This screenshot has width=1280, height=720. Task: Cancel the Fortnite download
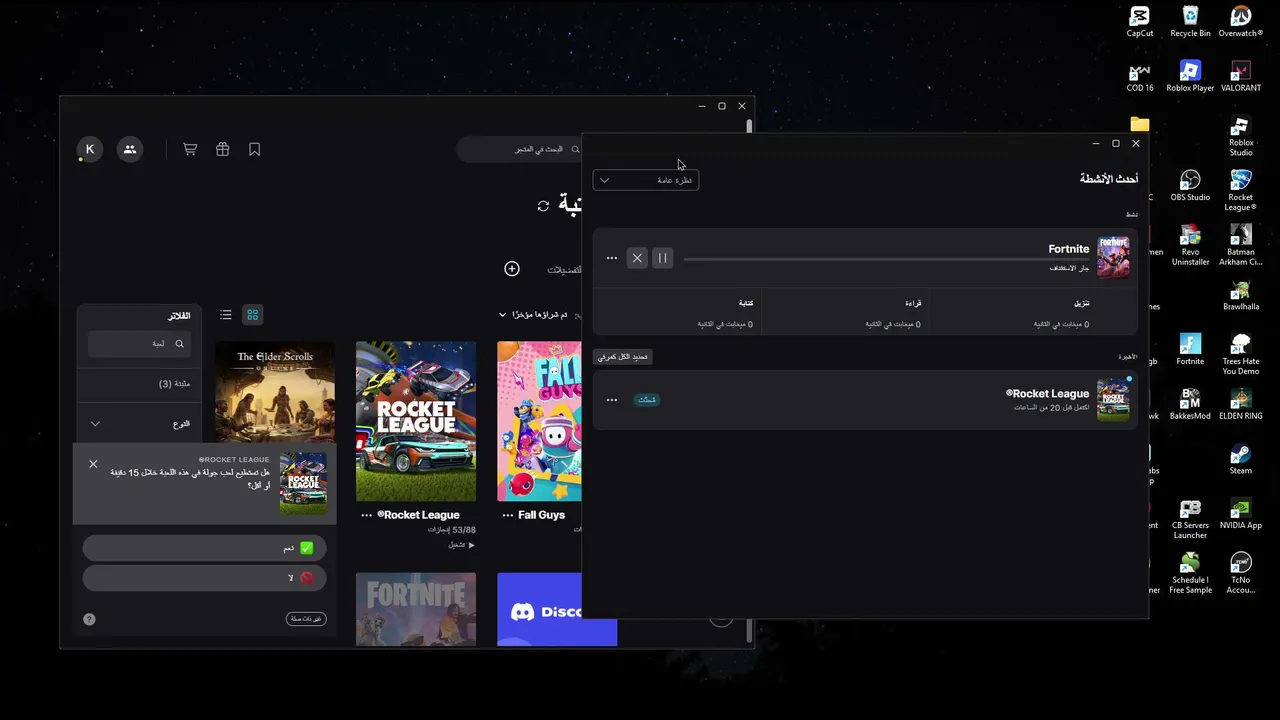coord(637,258)
